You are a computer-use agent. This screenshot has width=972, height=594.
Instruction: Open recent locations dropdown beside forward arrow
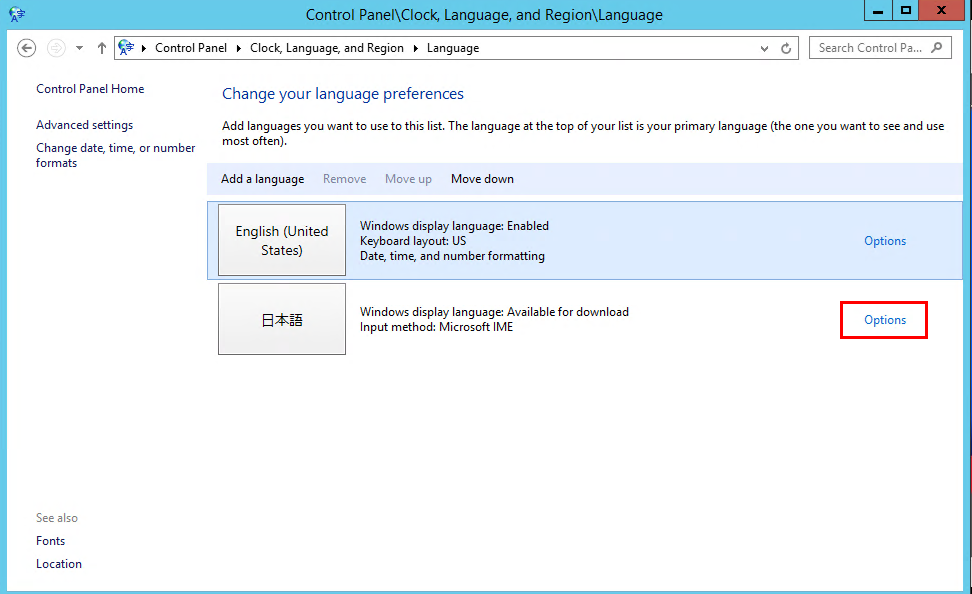click(79, 48)
